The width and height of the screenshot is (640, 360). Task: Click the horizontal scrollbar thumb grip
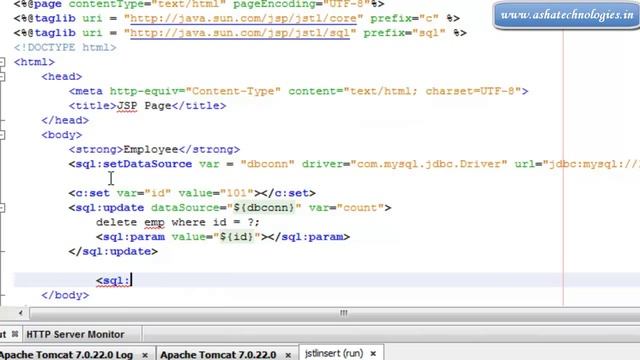click(344, 313)
